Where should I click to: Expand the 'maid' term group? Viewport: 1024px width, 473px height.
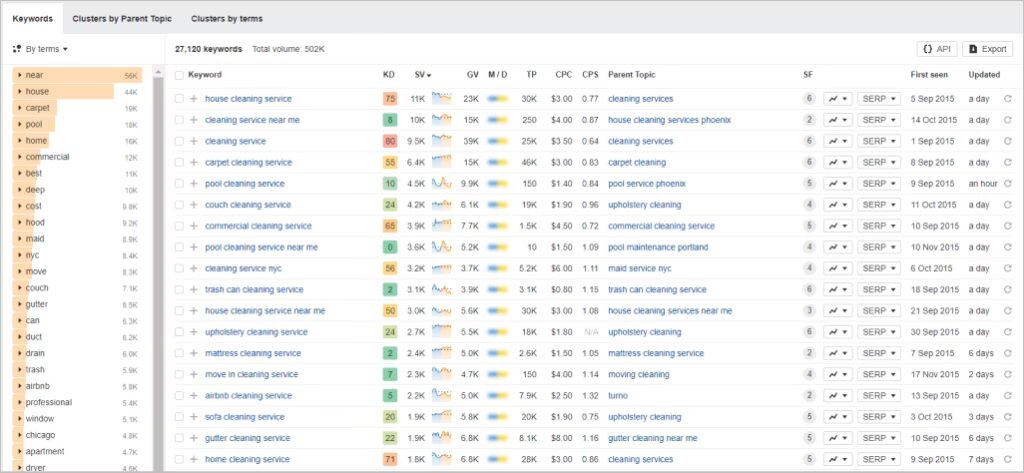[20, 239]
